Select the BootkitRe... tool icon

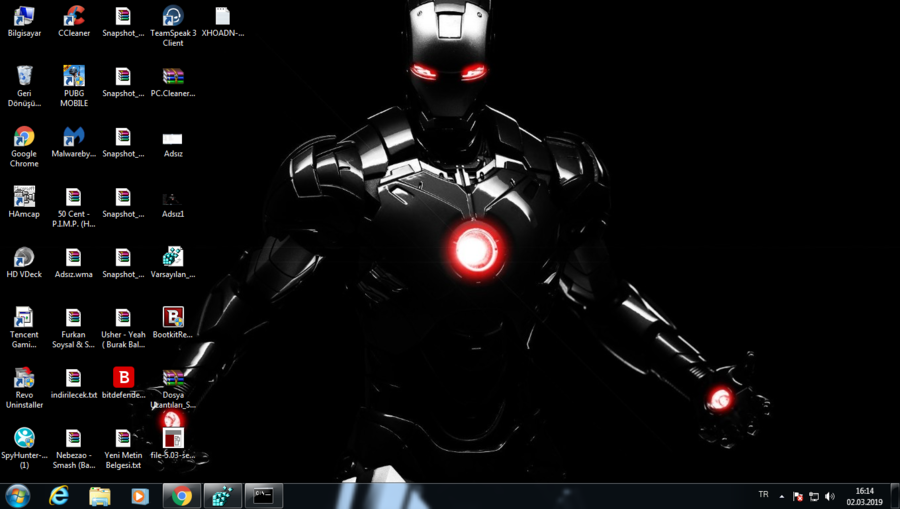[173, 323]
